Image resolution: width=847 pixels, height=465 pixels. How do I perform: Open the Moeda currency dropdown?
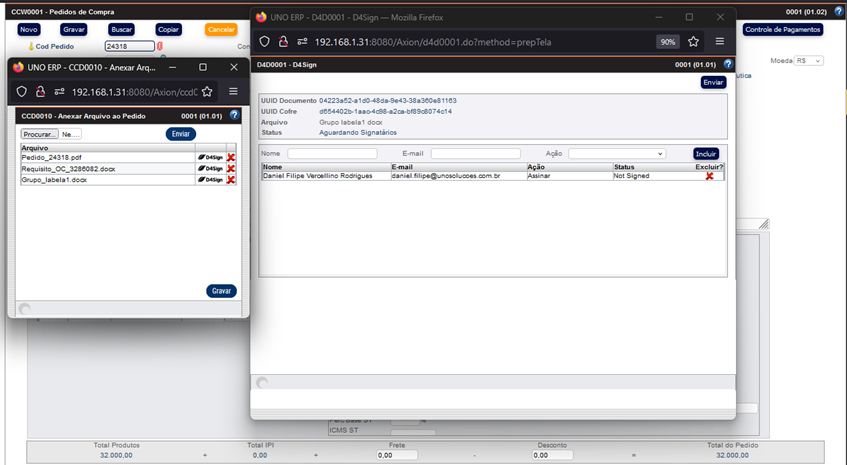[808, 61]
